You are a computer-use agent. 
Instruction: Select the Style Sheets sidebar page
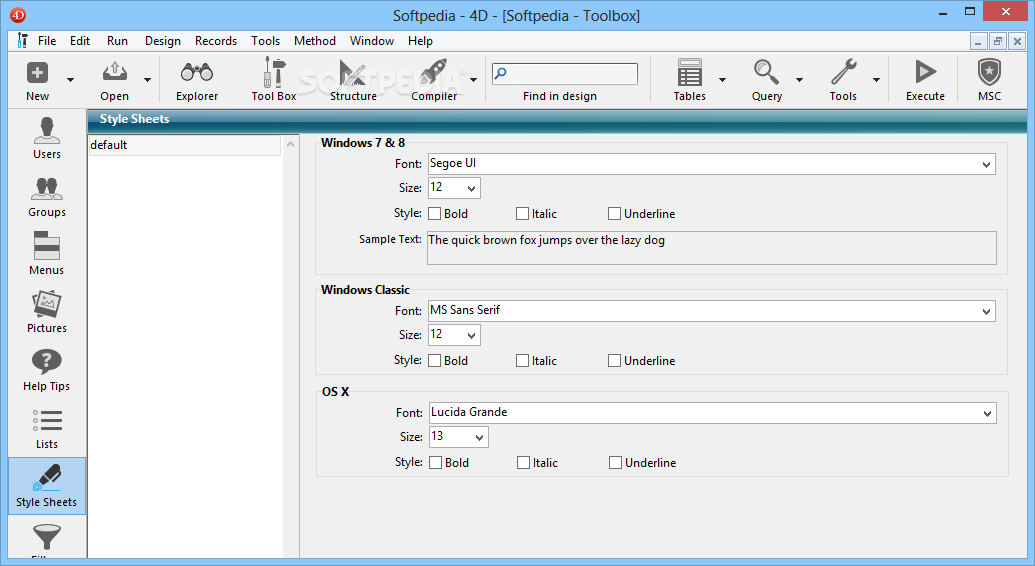click(x=47, y=486)
